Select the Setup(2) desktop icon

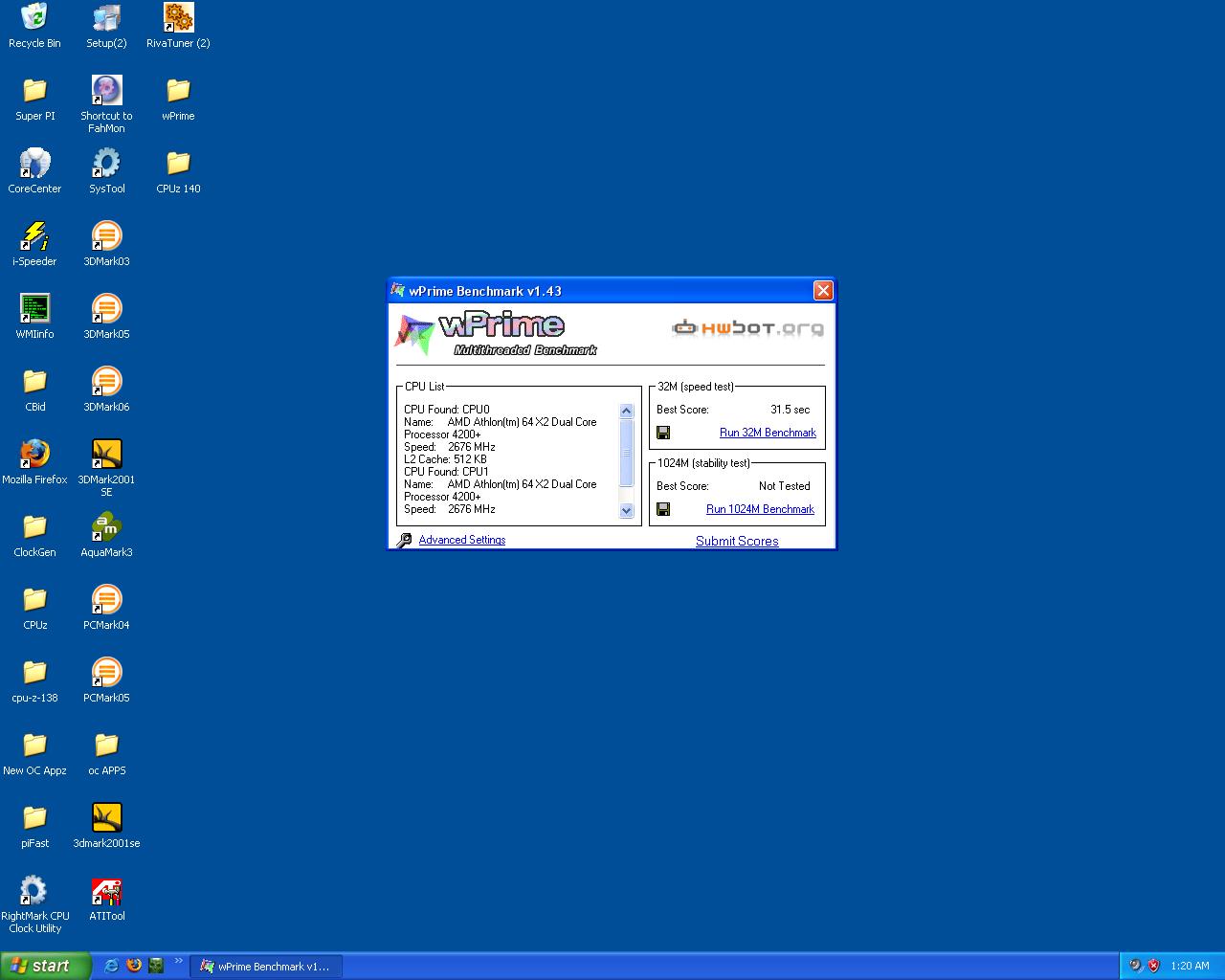point(106,17)
